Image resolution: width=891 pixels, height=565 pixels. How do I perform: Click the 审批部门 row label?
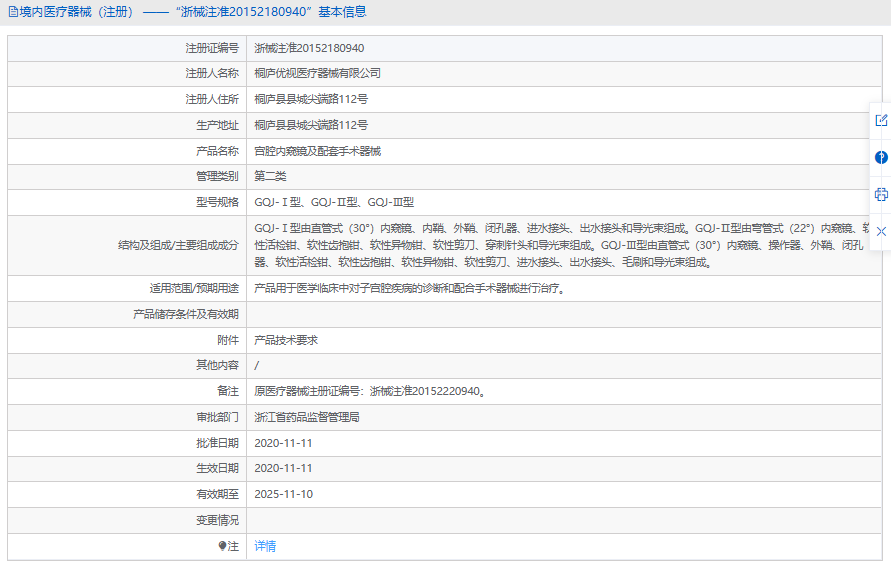pyautogui.click(x=218, y=417)
